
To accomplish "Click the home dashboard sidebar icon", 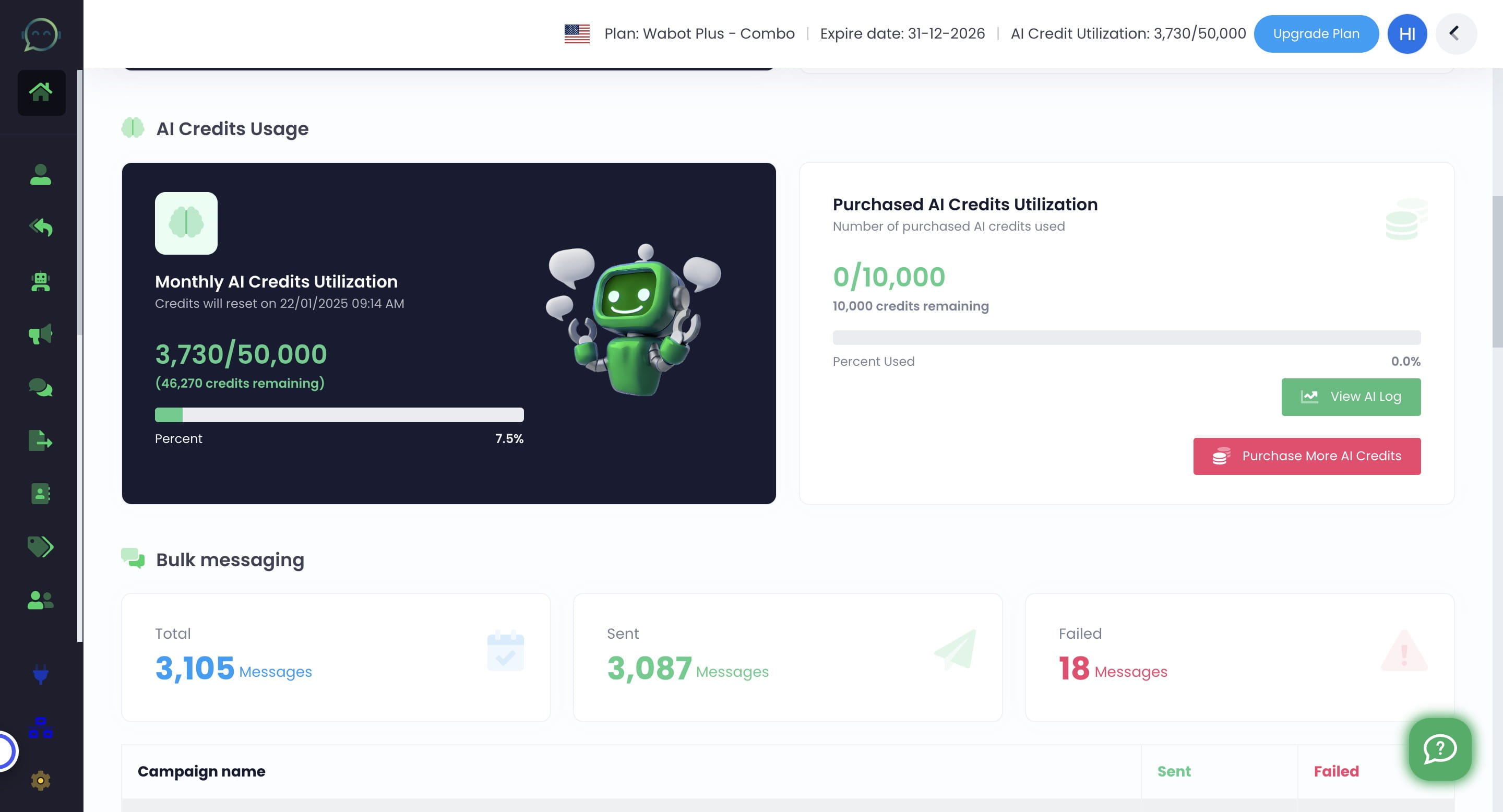I will (x=41, y=92).
